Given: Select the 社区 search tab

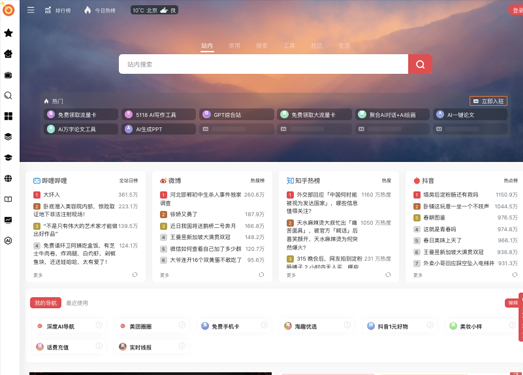Looking at the screenshot, I should point(317,46).
